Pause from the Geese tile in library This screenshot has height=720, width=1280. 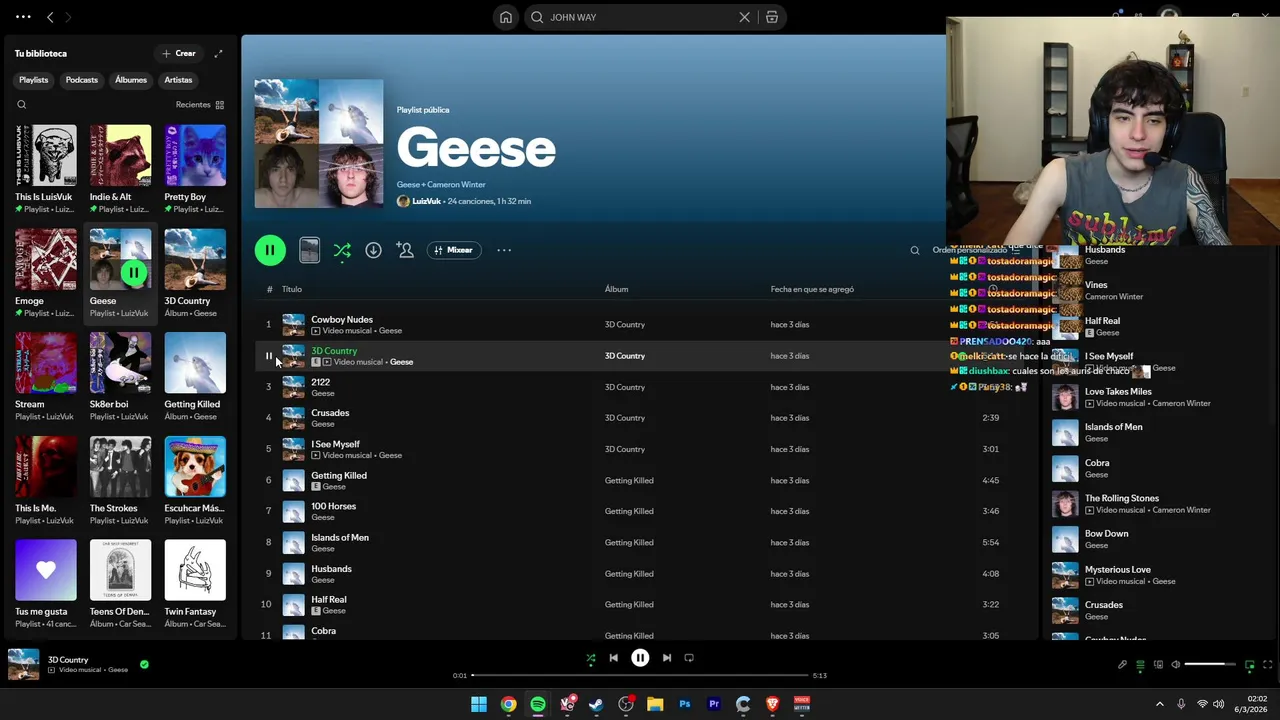click(x=133, y=272)
